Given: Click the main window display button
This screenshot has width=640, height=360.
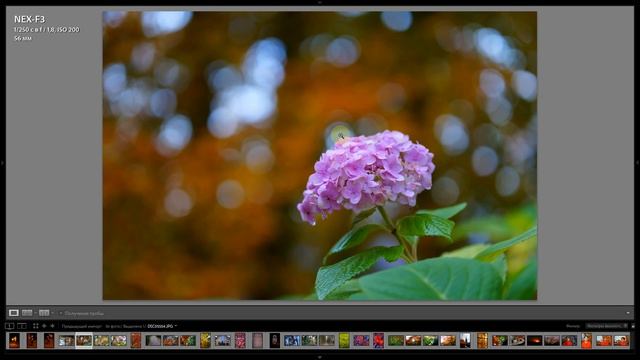Looking at the screenshot, I should [9, 326].
